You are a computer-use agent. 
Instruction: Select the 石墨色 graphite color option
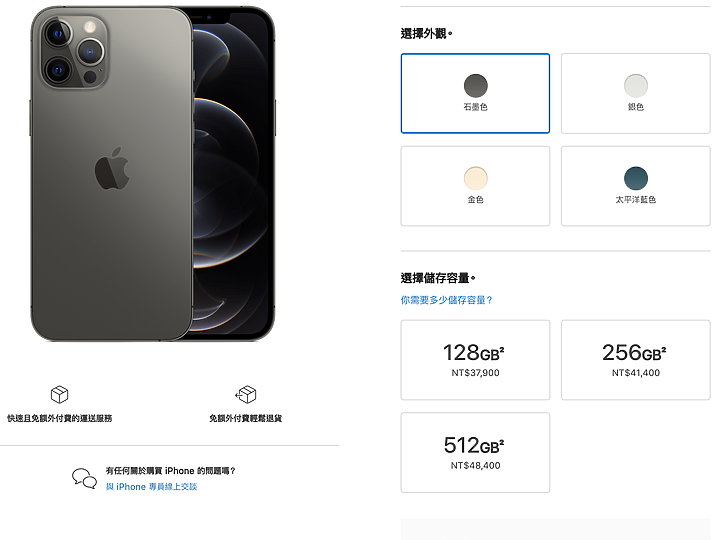coord(475,93)
